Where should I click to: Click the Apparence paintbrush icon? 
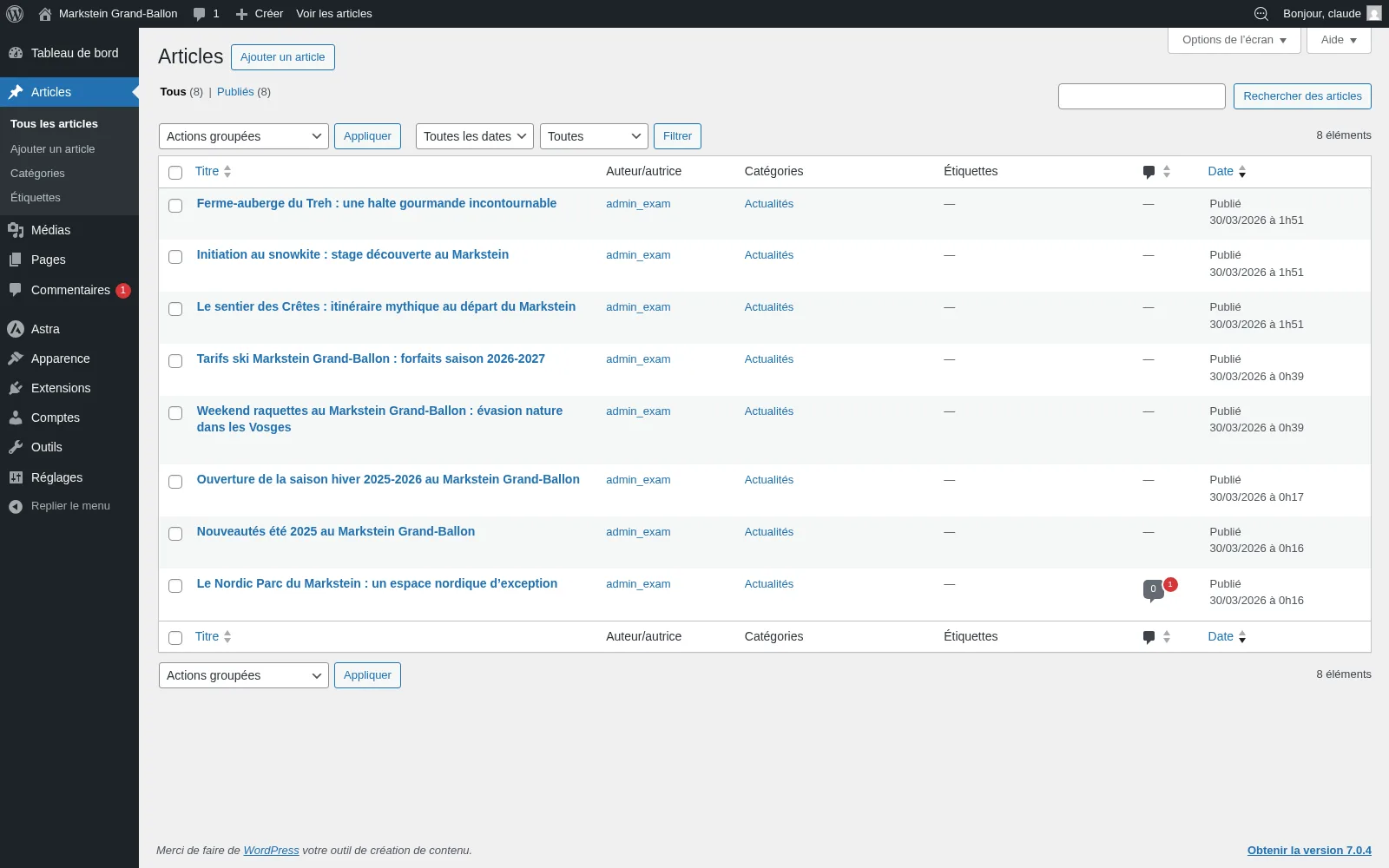point(16,358)
